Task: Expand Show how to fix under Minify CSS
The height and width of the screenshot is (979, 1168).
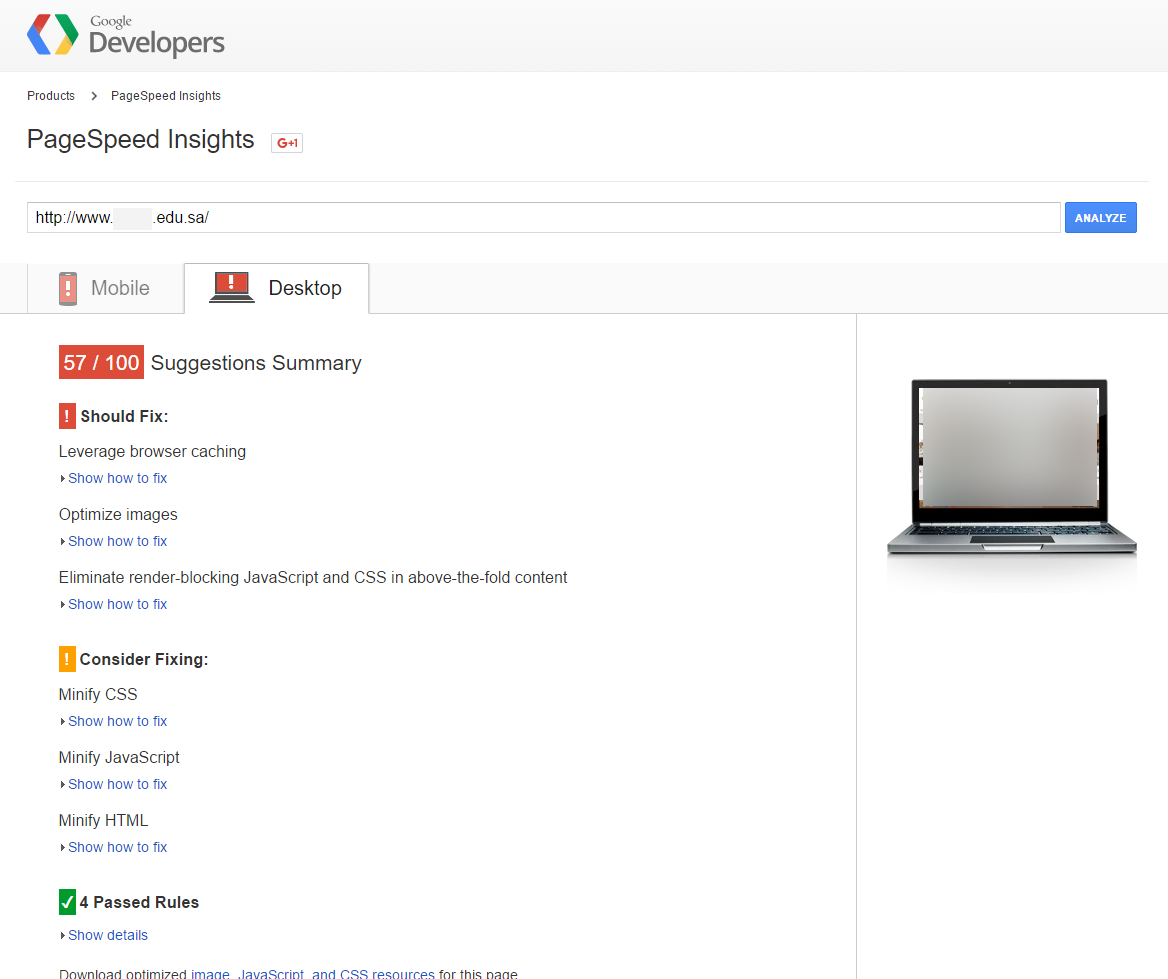Action: coord(117,721)
